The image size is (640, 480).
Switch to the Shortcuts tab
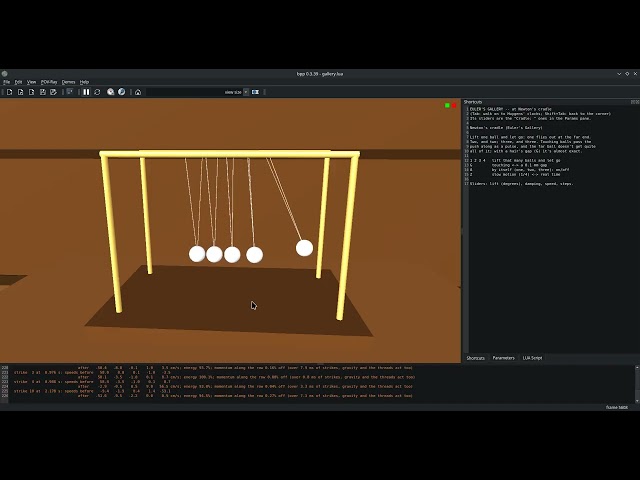pyautogui.click(x=476, y=358)
